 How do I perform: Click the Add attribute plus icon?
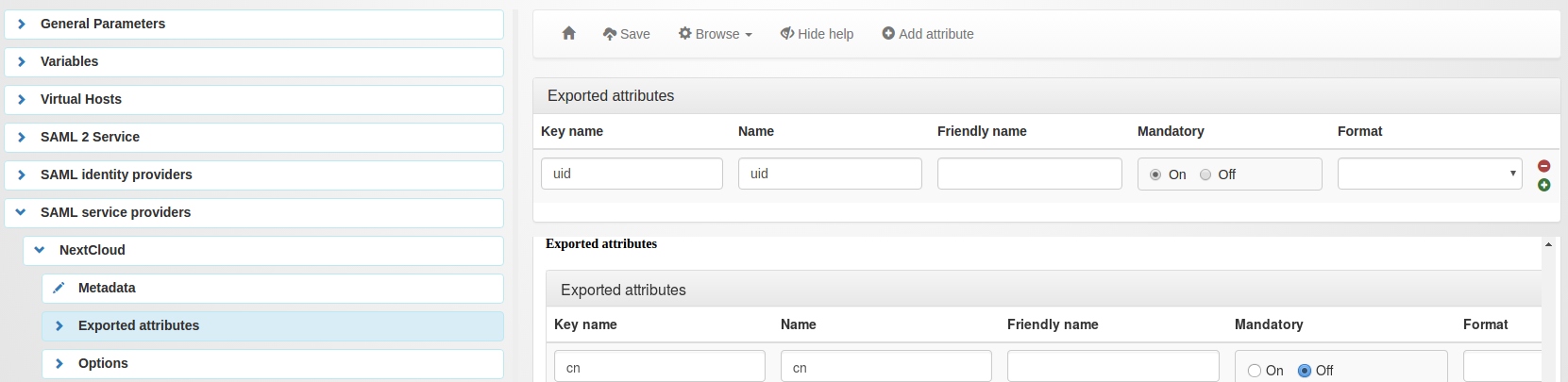pyautogui.click(x=888, y=33)
